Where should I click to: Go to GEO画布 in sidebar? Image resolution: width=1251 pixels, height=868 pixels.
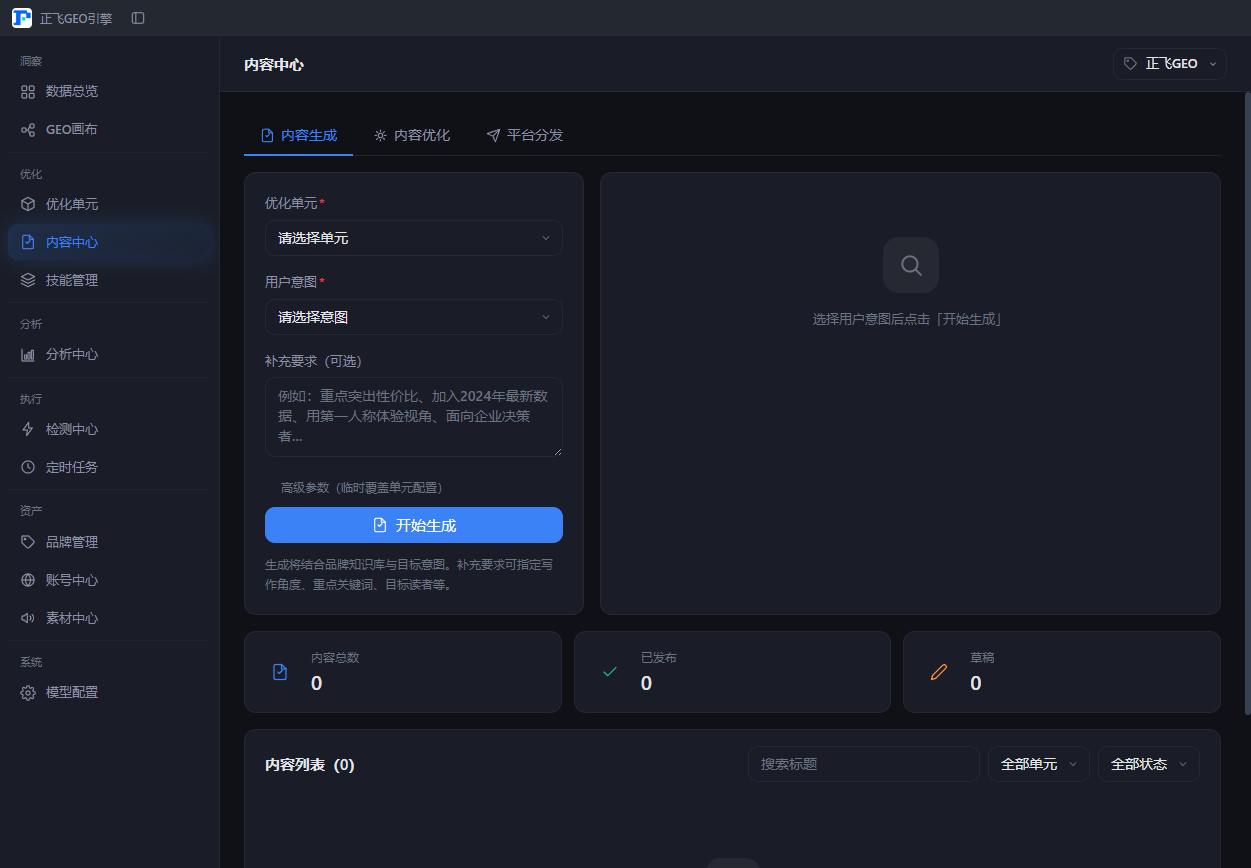(109, 129)
